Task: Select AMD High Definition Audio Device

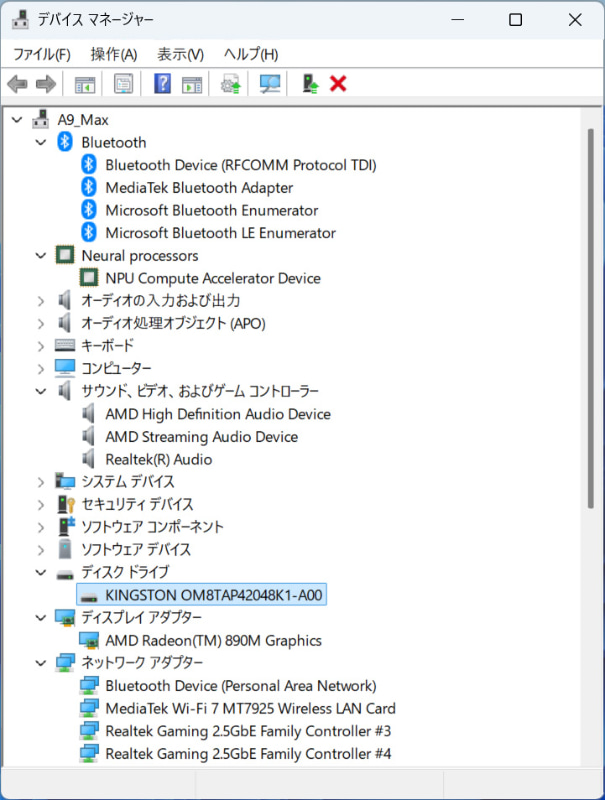Action: click(218, 414)
